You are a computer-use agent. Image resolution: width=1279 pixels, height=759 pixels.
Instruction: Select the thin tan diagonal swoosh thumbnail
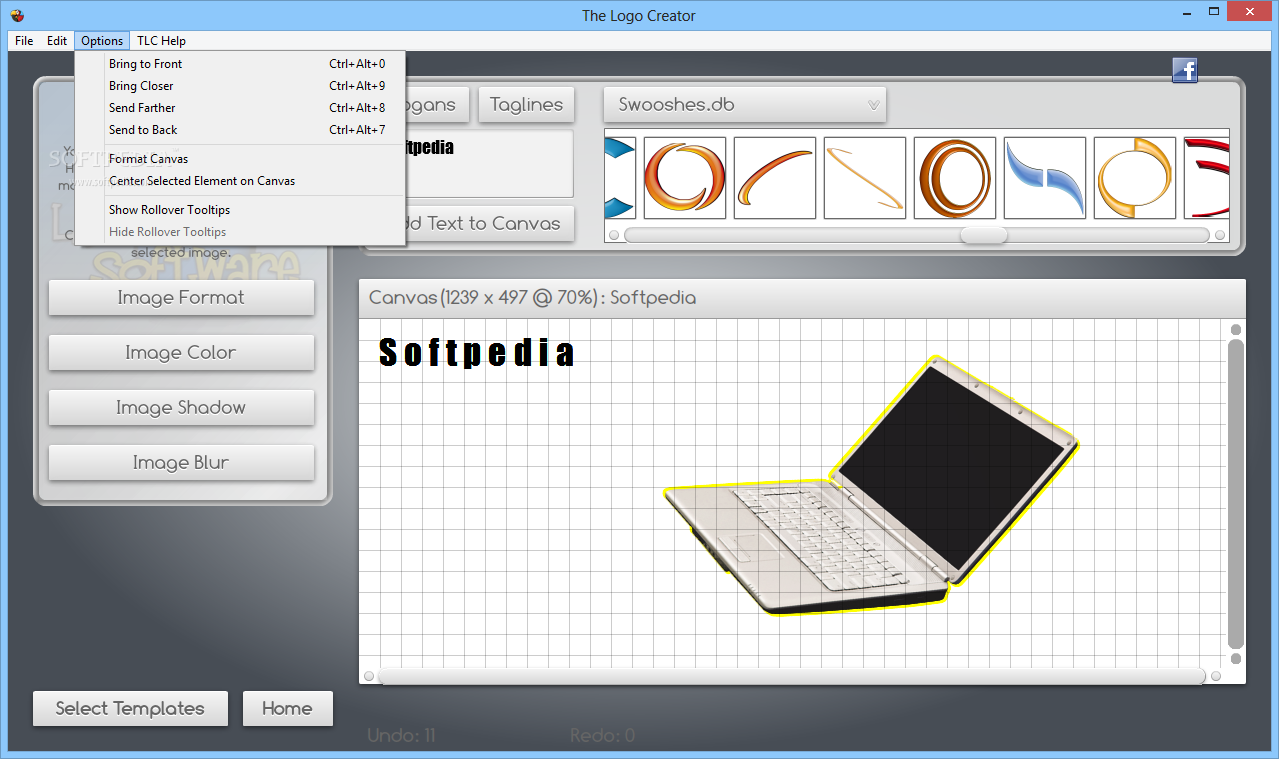[865, 178]
